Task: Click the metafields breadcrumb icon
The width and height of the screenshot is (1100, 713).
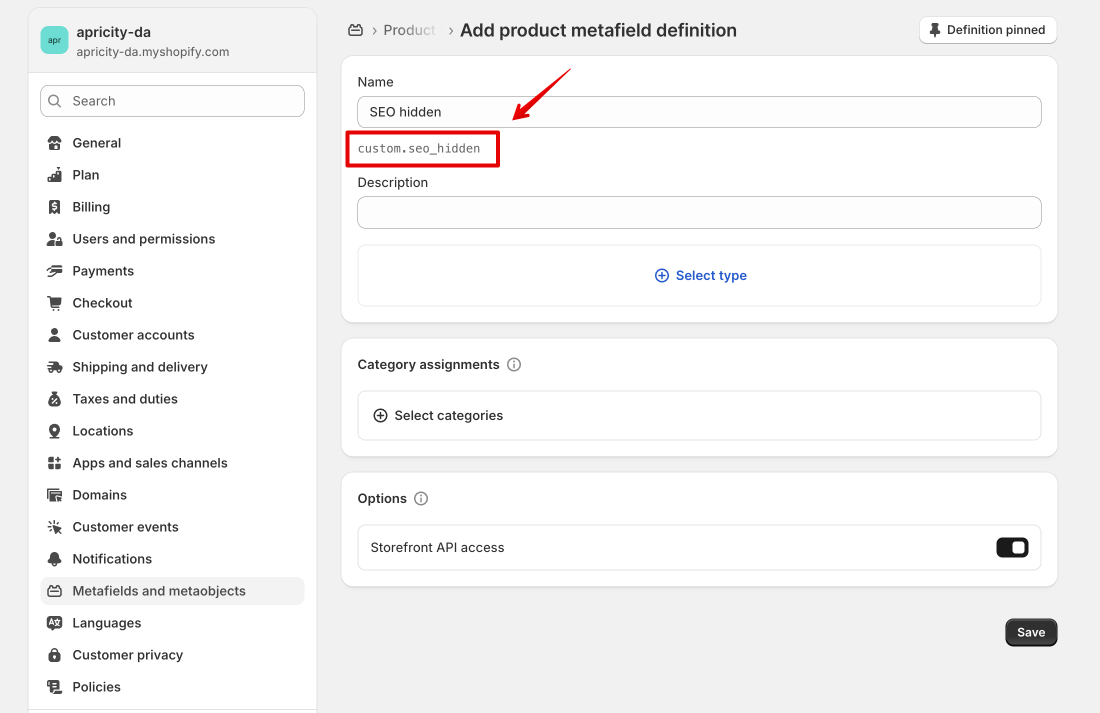Action: pos(355,30)
